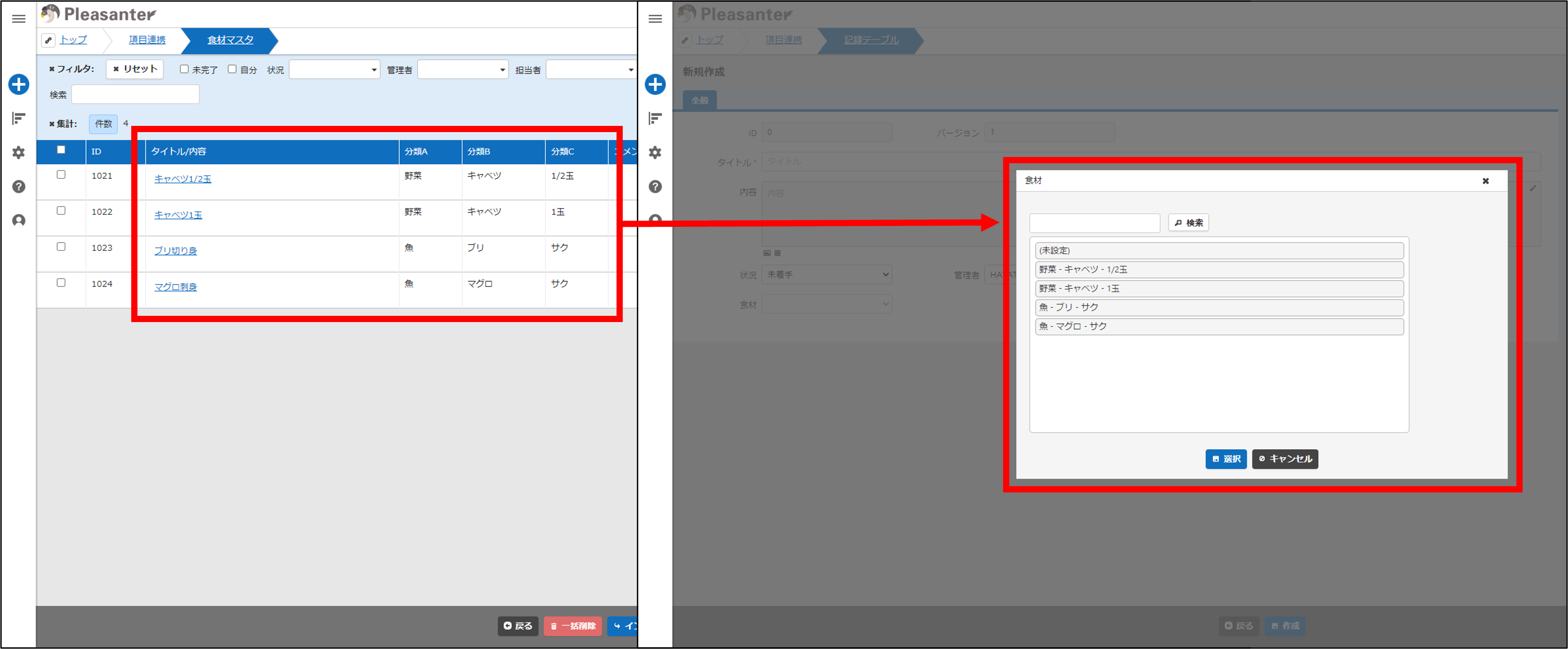Open the 管理者 filter dropdown
The width and height of the screenshot is (1568, 649).
coord(463,69)
